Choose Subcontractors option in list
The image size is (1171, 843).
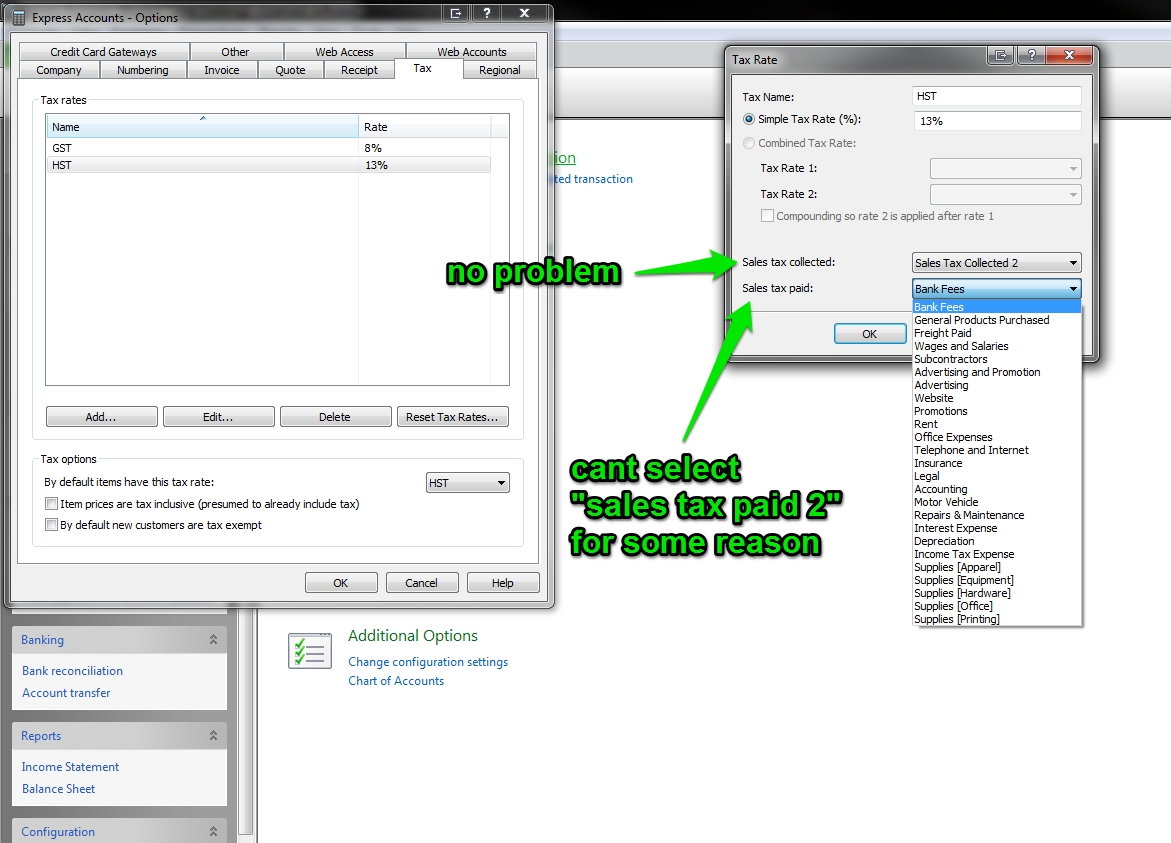[997, 359]
